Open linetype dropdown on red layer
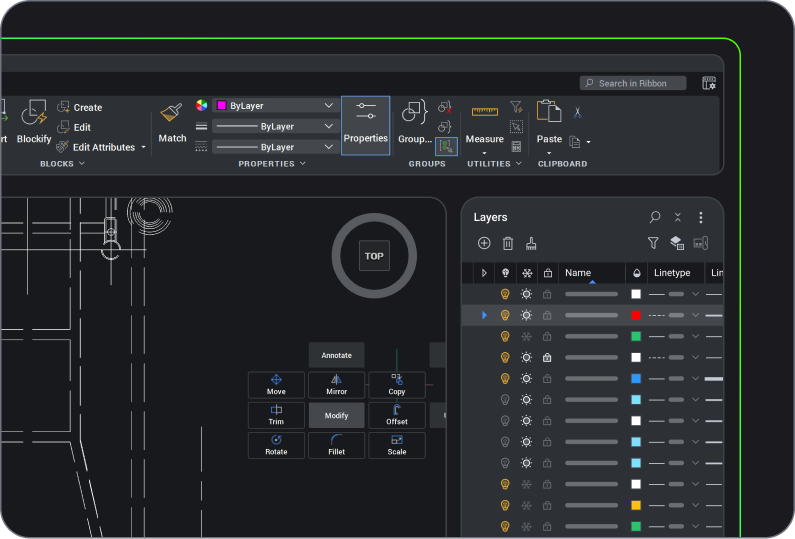This screenshot has width=795, height=539. (x=696, y=315)
